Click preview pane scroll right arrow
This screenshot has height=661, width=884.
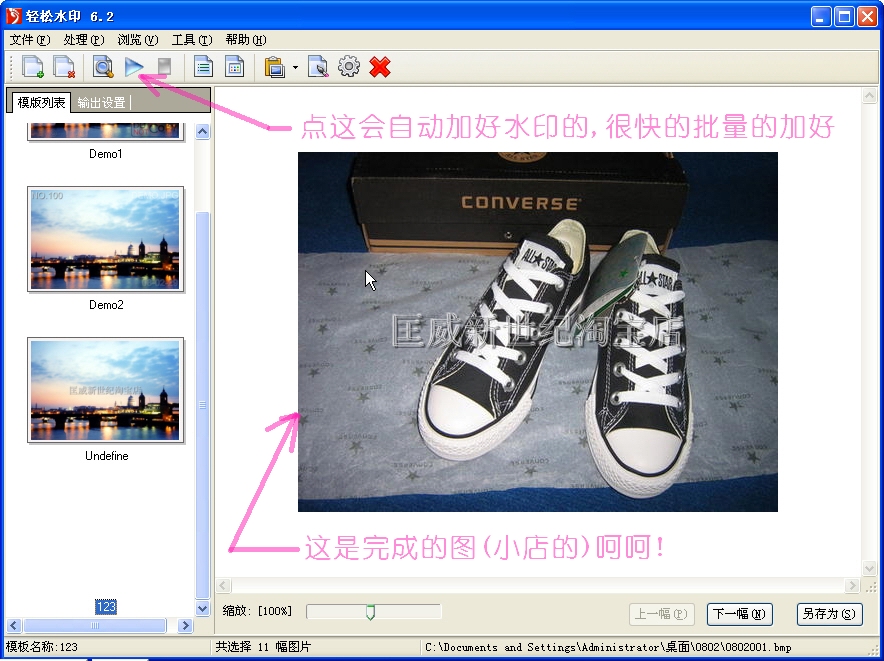(852, 585)
